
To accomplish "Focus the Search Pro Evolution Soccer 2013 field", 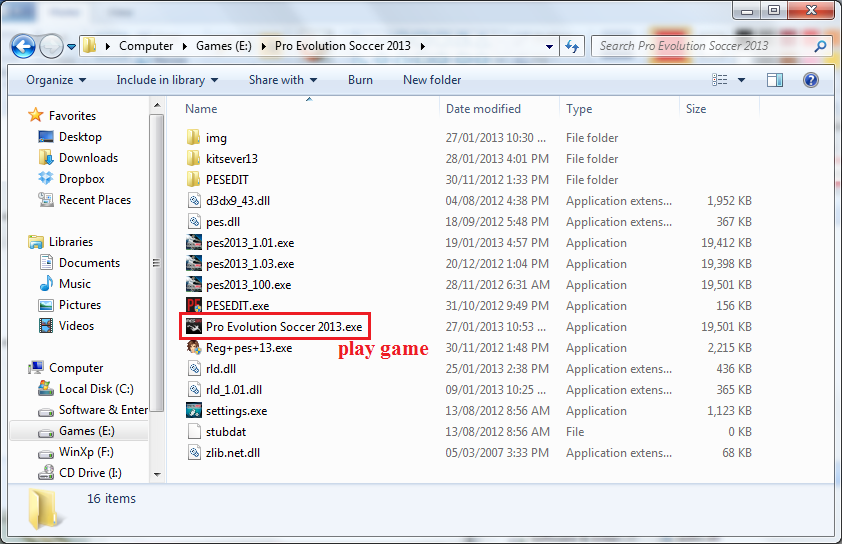I will coord(712,46).
